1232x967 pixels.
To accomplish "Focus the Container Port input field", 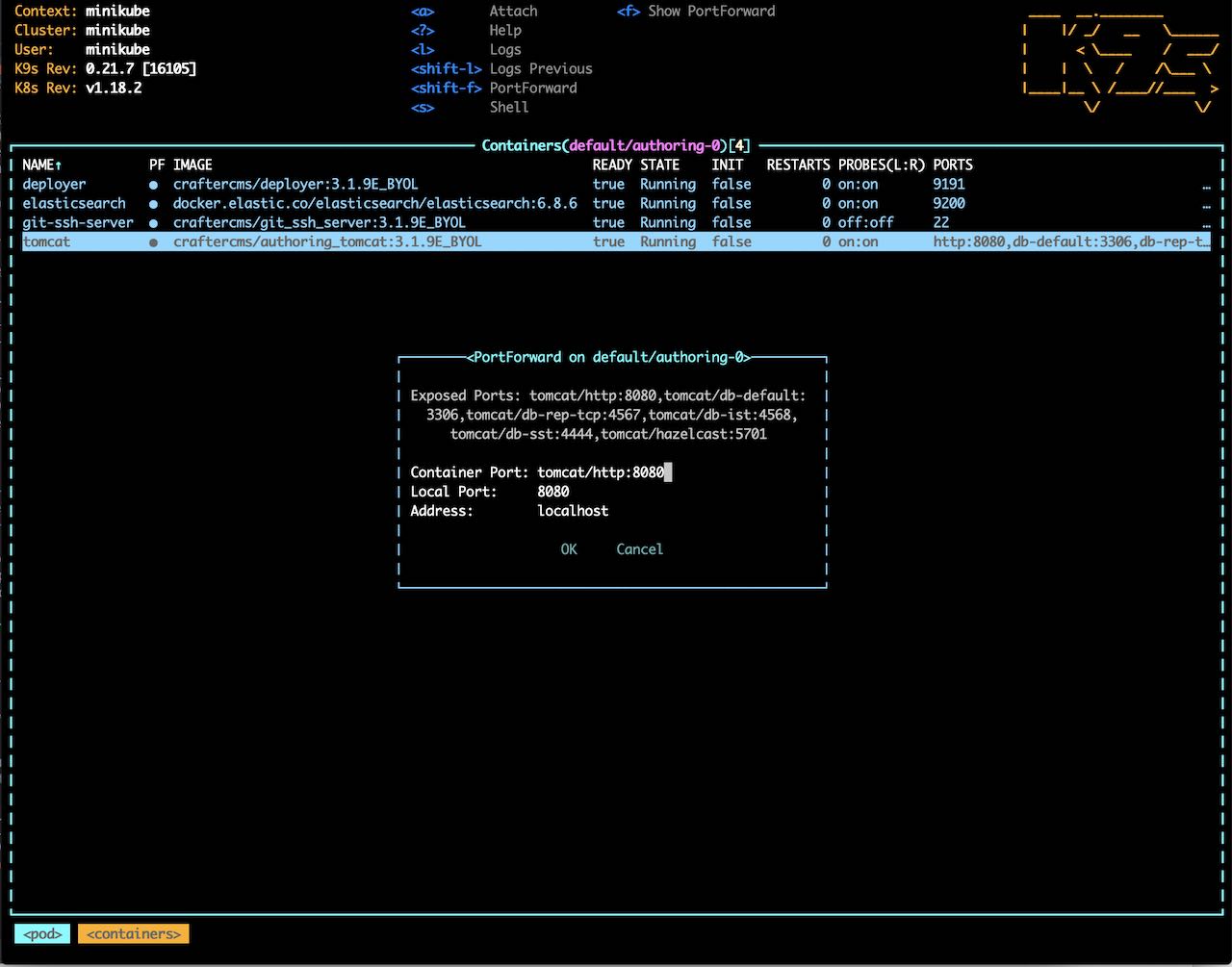I will 604,472.
